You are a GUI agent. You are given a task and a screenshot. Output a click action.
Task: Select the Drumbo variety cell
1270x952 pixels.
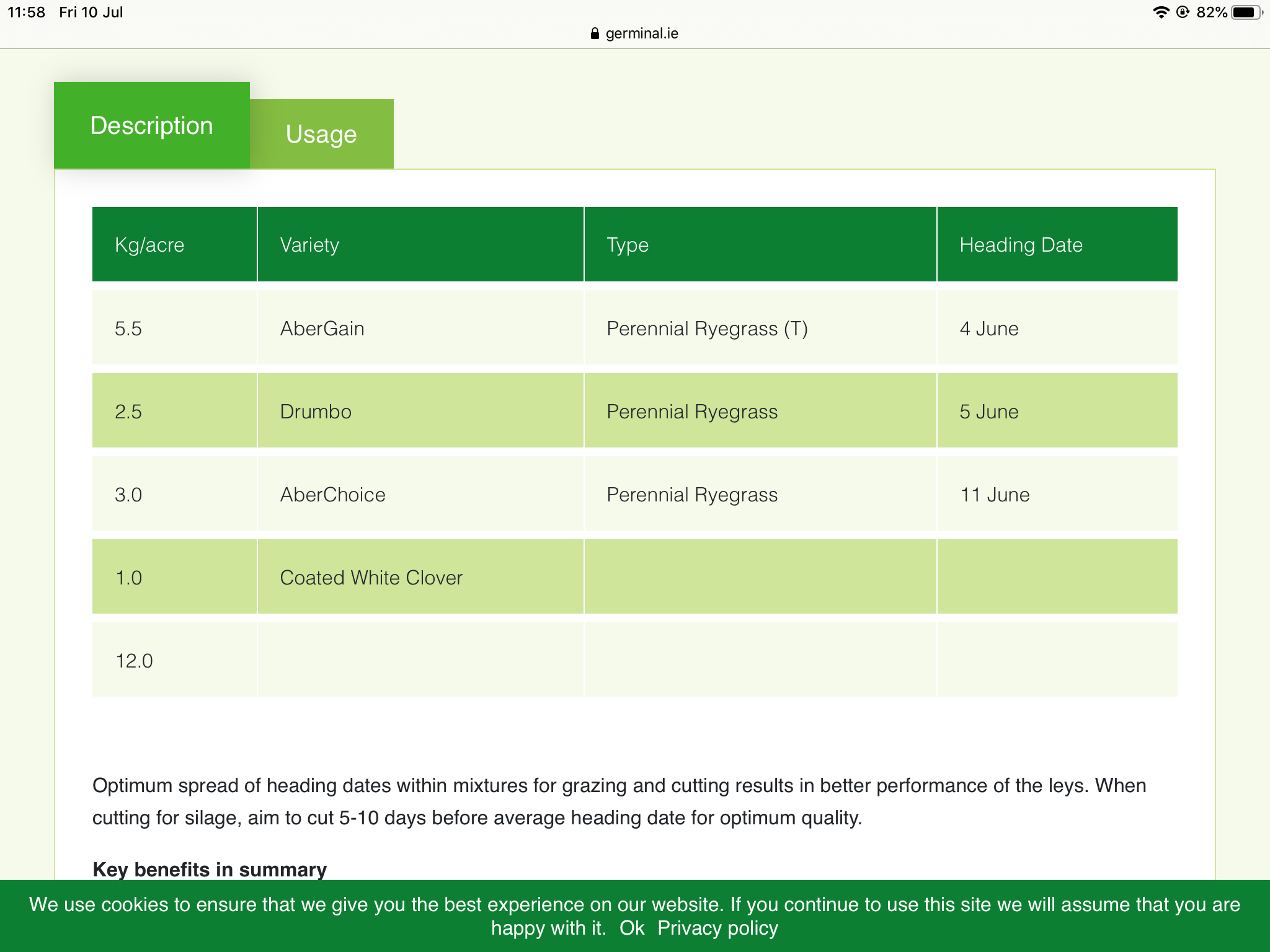pos(316,412)
